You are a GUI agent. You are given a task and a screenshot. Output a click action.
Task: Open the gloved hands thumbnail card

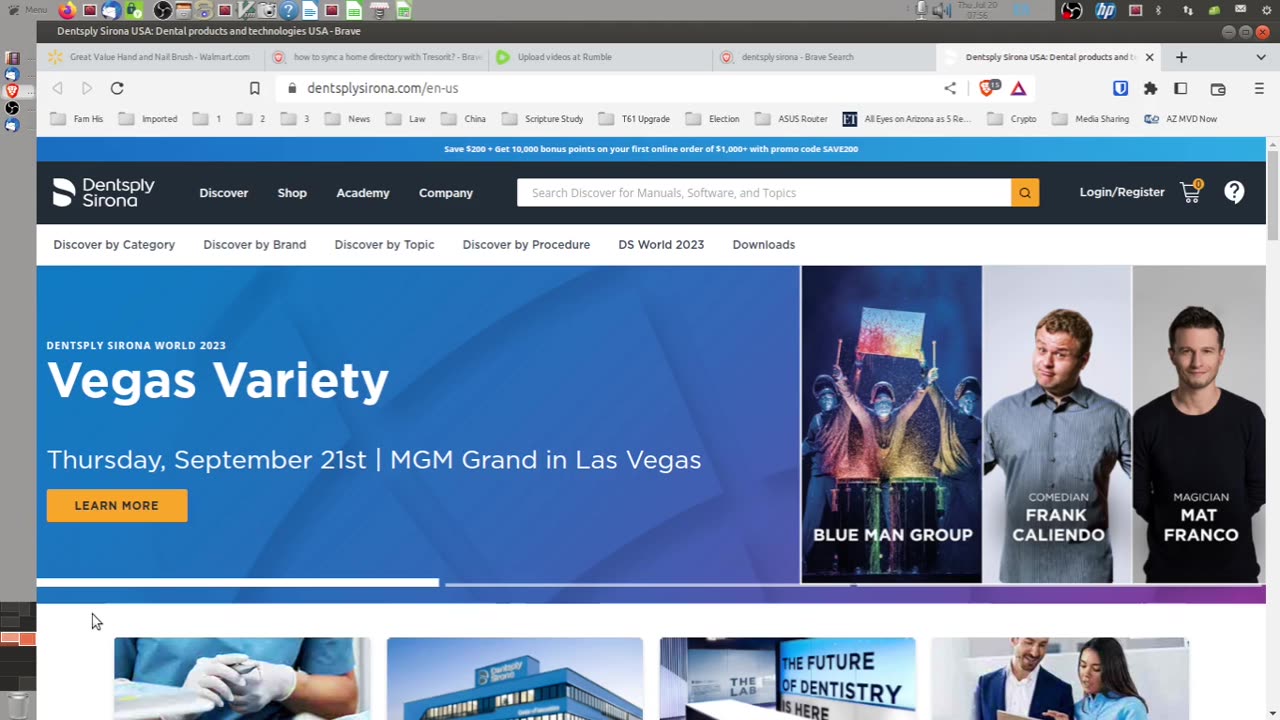[242, 679]
